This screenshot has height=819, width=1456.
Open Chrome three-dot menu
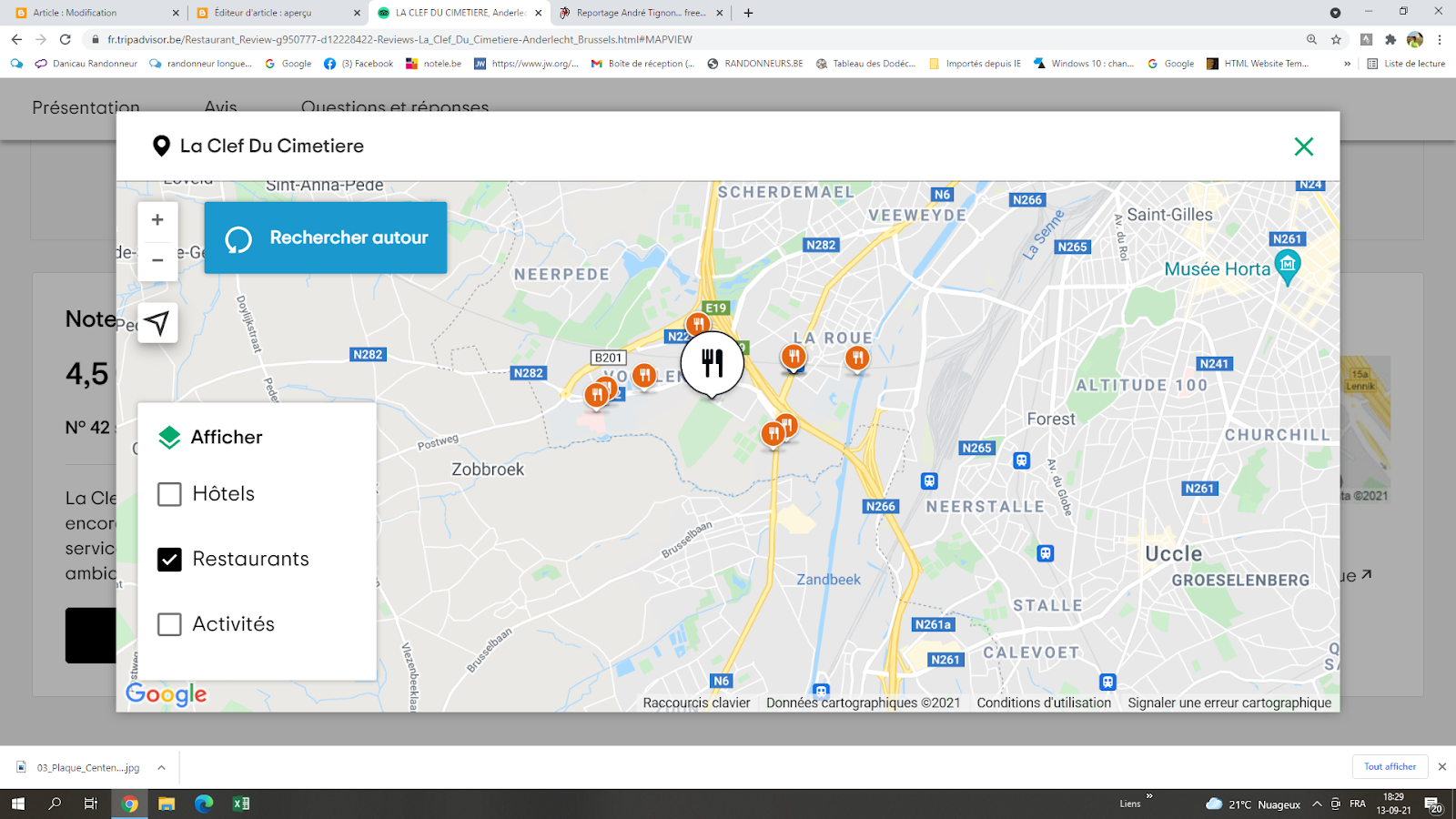click(x=1440, y=39)
